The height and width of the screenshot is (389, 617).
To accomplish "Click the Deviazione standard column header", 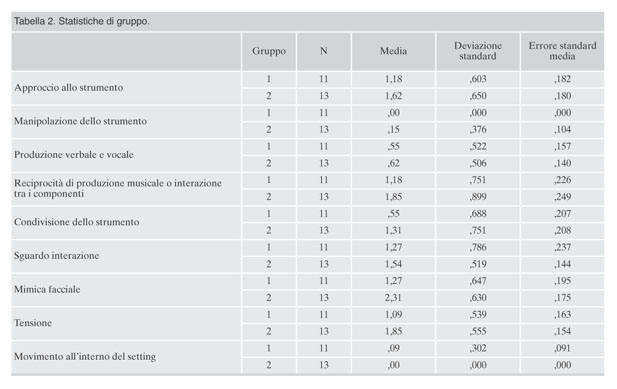I will [x=478, y=51].
